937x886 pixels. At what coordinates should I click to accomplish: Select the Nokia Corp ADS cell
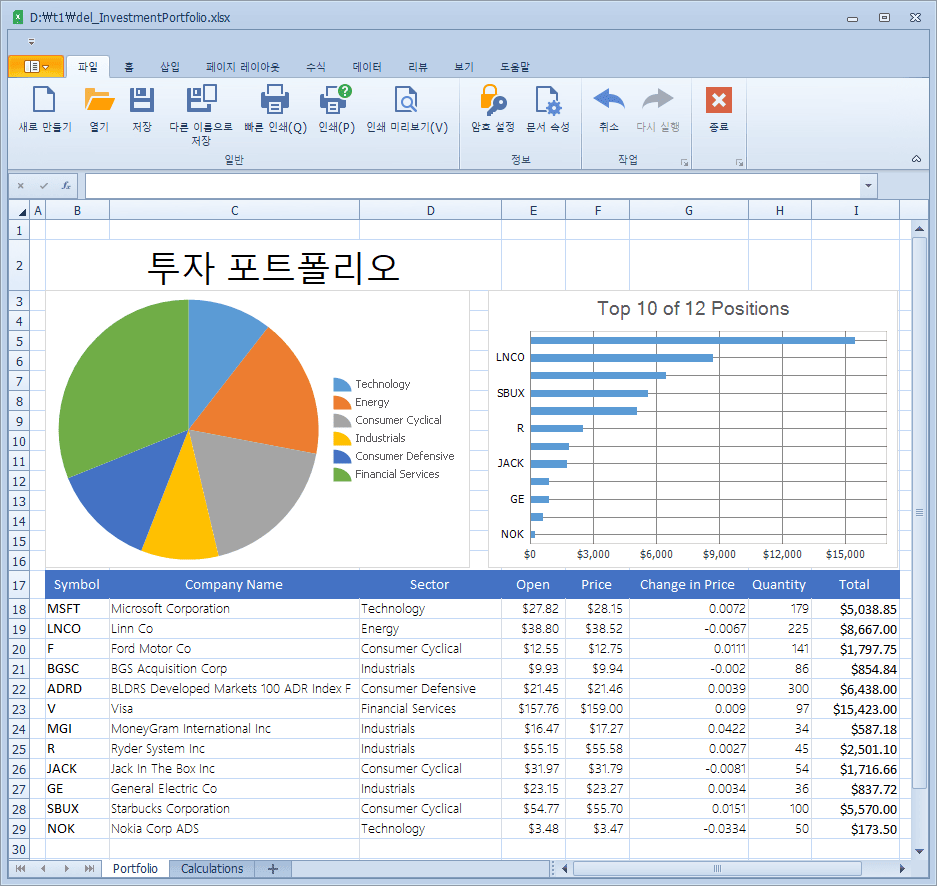click(x=234, y=829)
